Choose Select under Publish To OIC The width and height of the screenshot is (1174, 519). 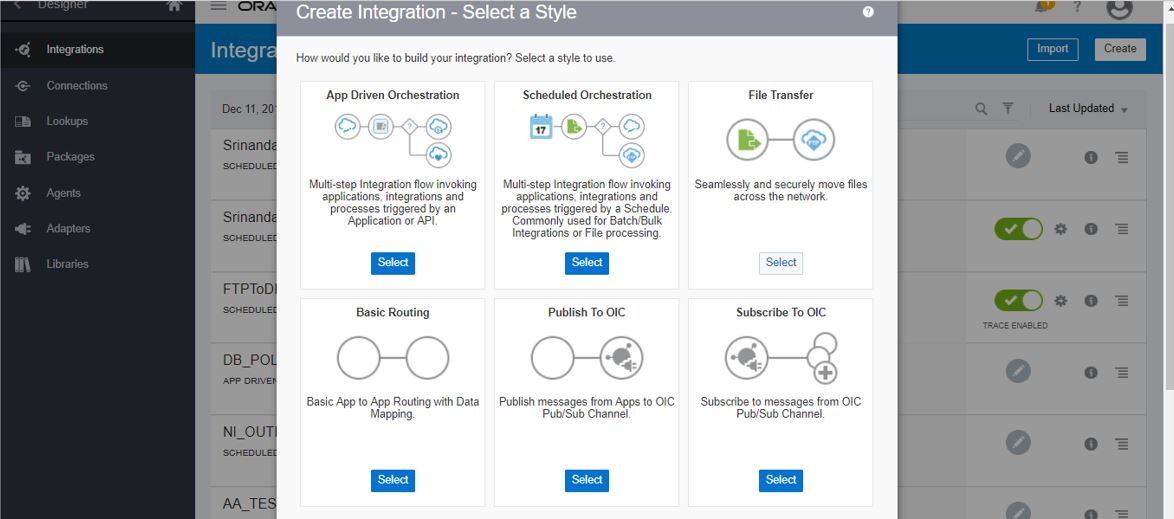587,480
